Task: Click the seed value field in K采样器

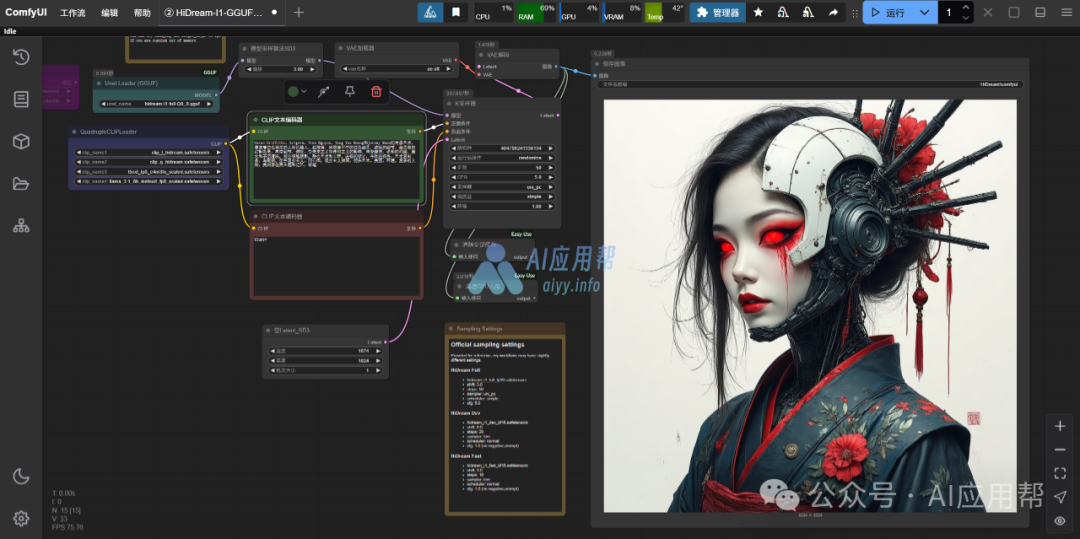Action: 502,148
